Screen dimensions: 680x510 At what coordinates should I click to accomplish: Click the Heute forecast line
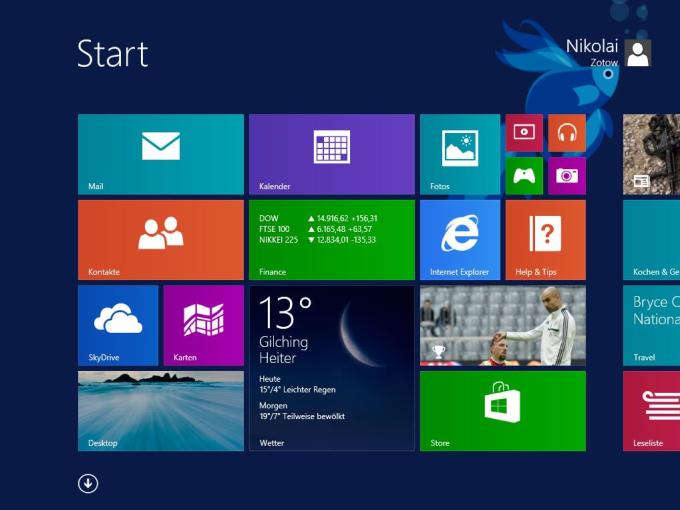[297, 384]
